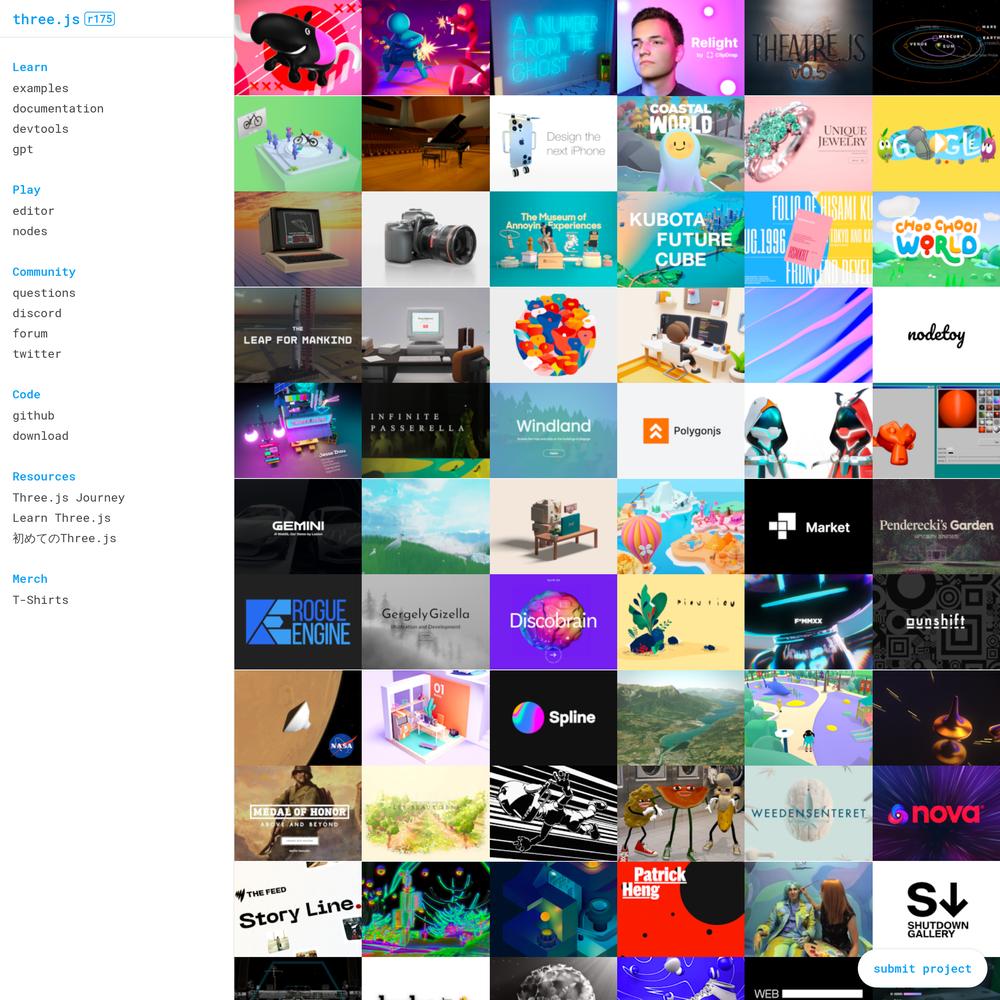
Task: Open the gpt link
Action: tap(22, 149)
